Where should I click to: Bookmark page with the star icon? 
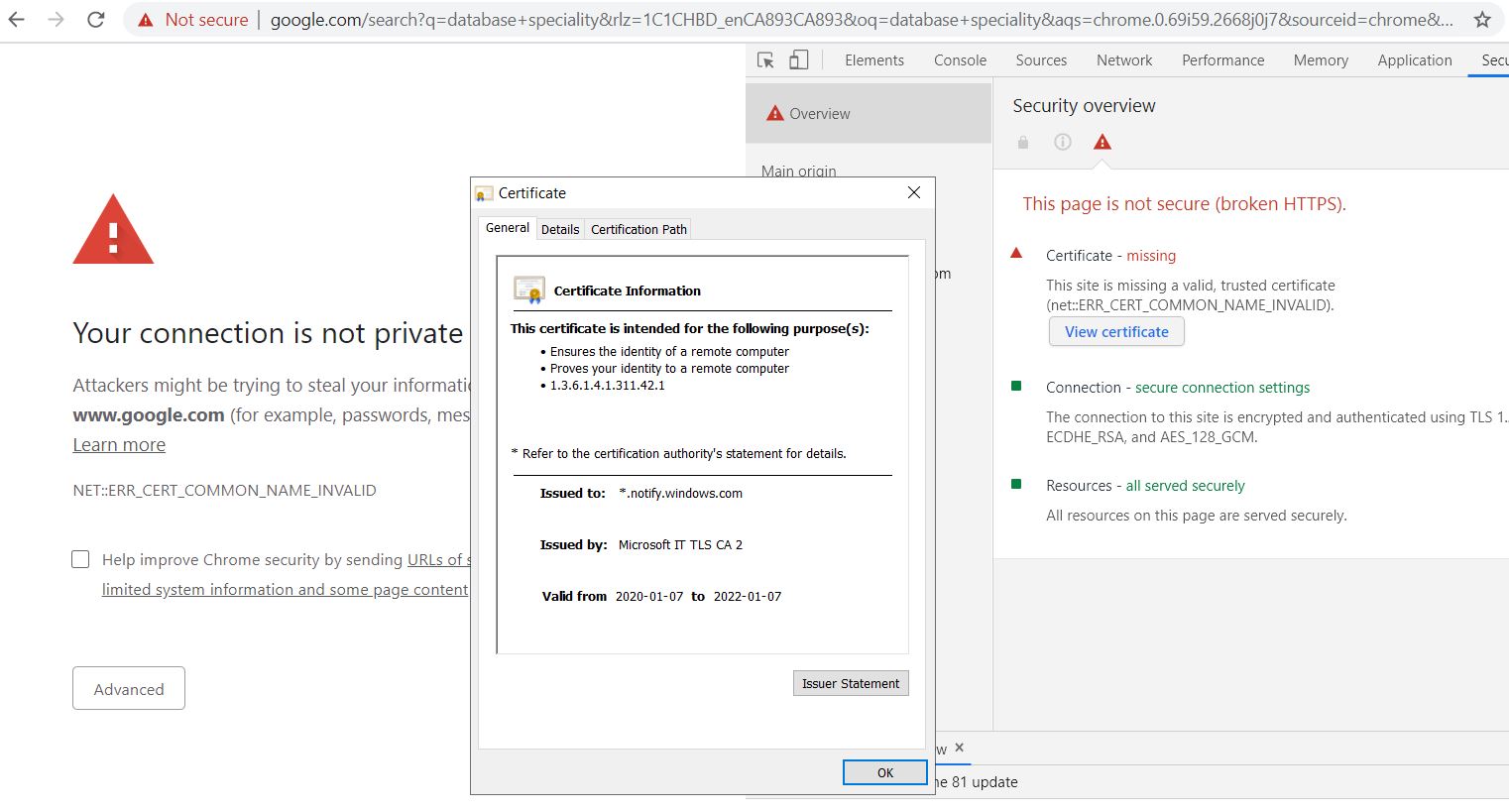pyautogui.click(x=1482, y=19)
